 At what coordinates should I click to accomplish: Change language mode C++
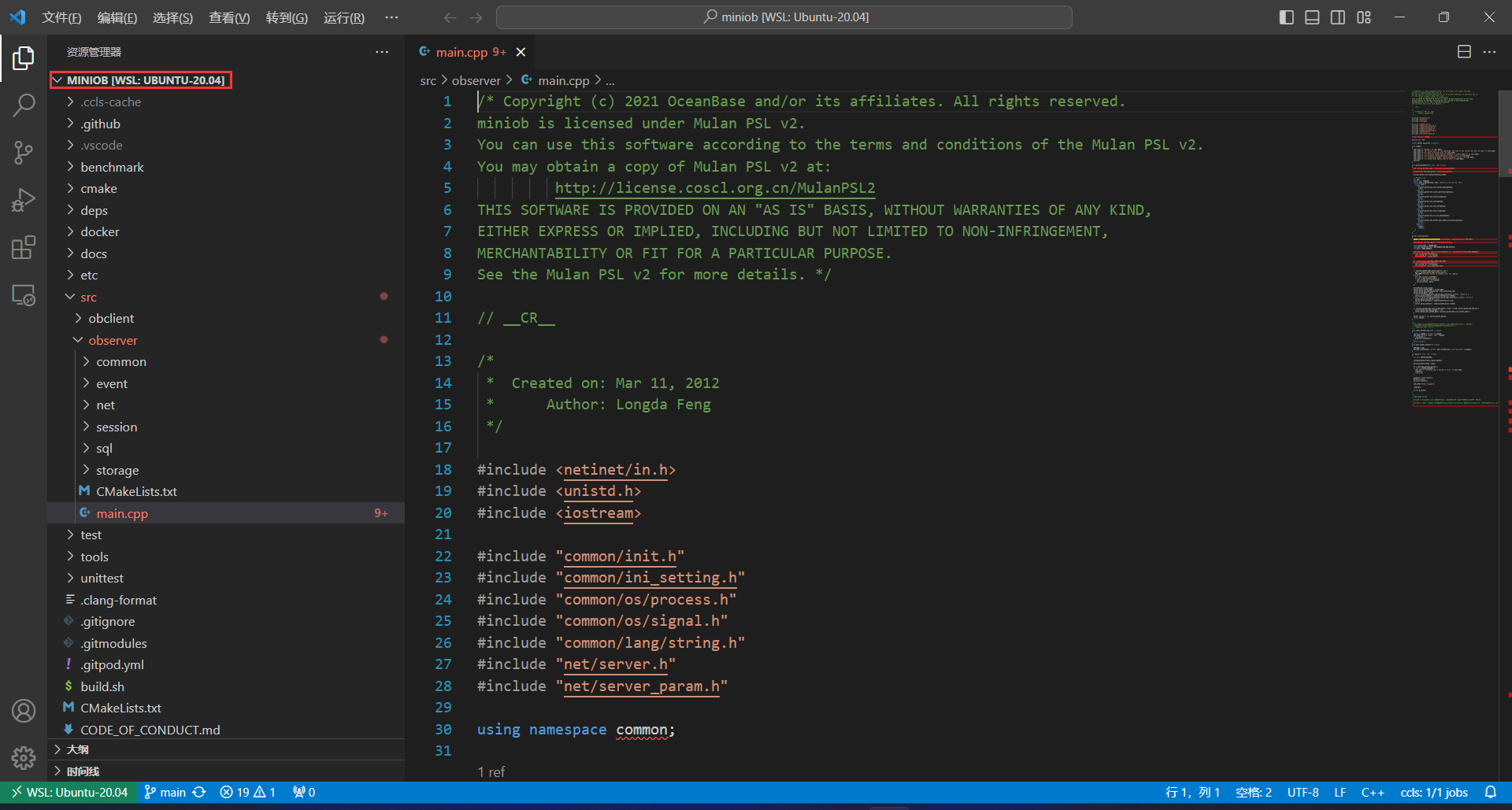[x=1373, y=792]
